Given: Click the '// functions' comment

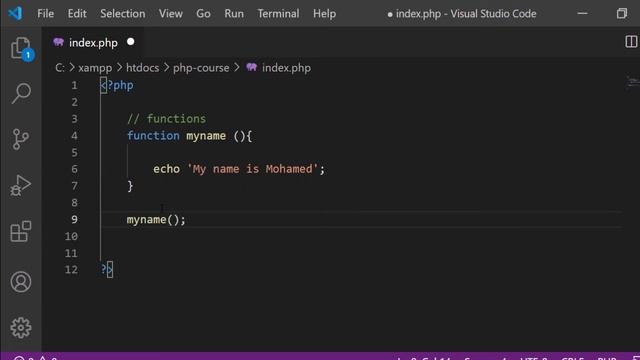Looking at the screenshot, I should [167, 119].
